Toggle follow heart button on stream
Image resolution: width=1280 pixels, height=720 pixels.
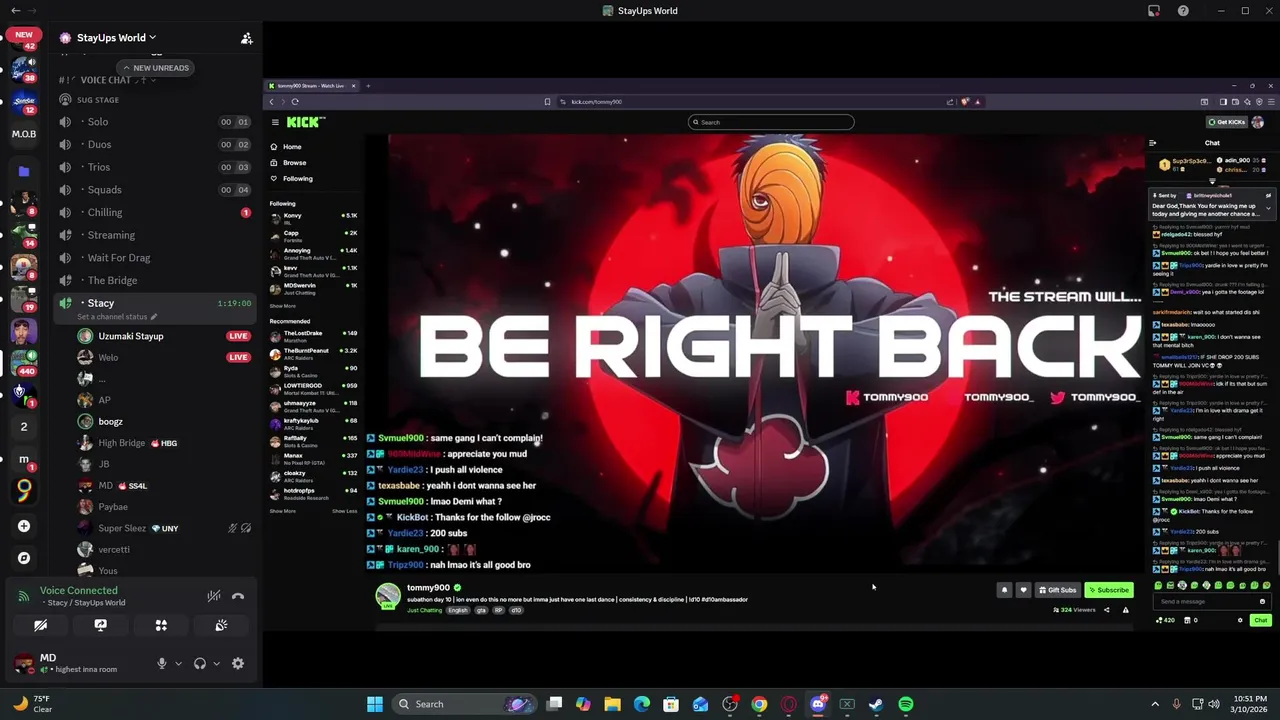[1023, 590]
